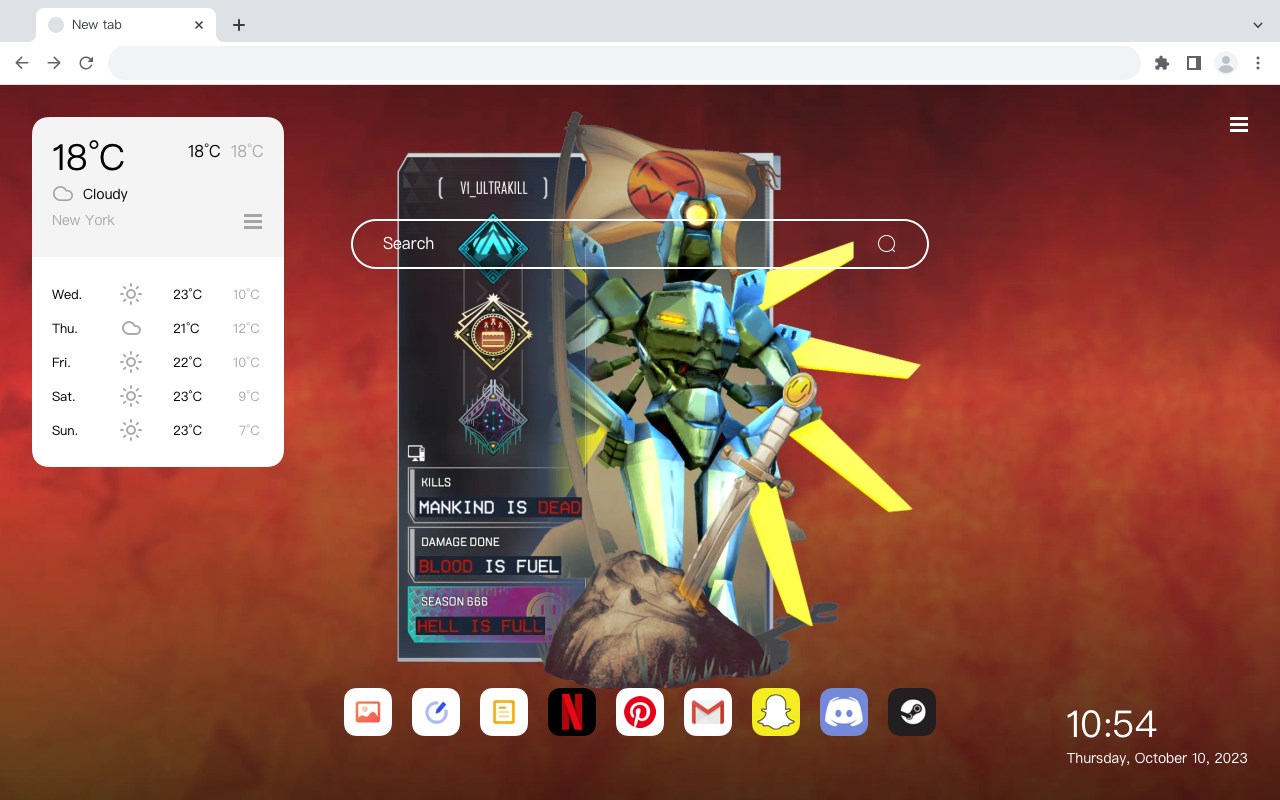Screen dimensions: 1280x800
Task: Click the 10:54 clock display
Action: click(1111, 724)
